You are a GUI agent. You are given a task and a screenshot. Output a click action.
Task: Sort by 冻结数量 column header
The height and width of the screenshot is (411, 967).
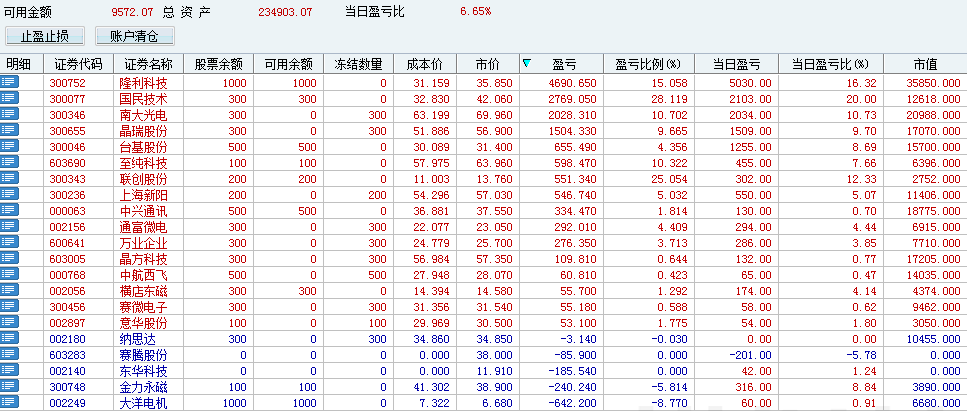(x=358, y=64)
